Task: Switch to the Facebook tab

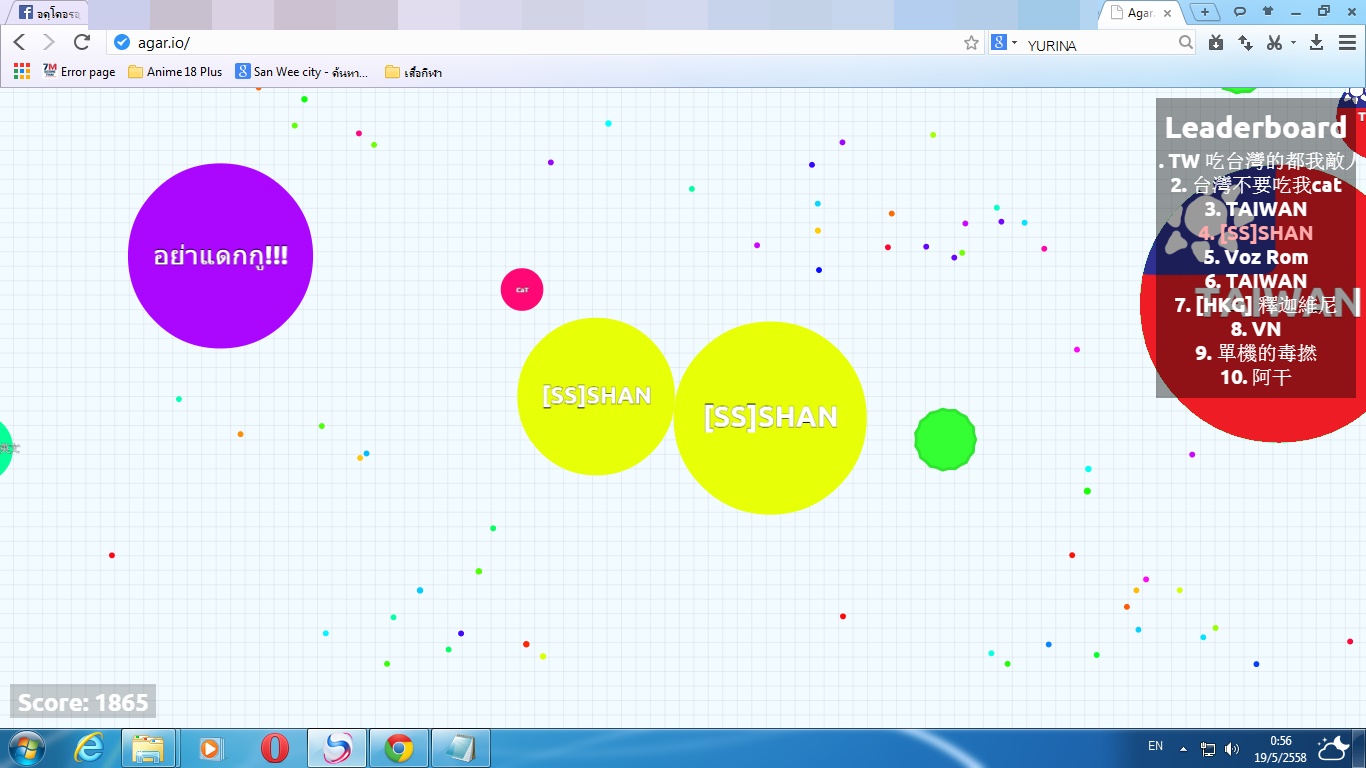Action: [46, 14]
